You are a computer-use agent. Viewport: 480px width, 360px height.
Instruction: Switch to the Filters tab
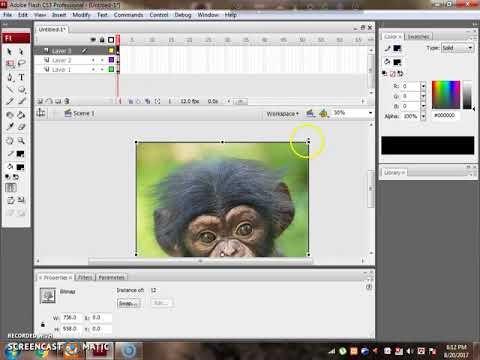click(85, 277)
